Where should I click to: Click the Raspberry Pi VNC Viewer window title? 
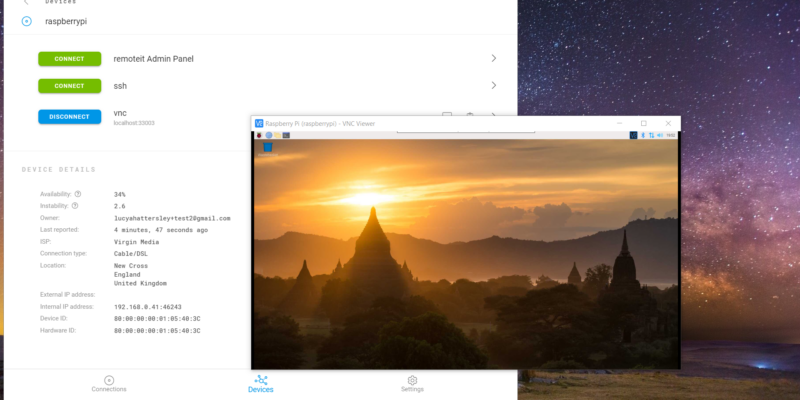coord(320,123)
